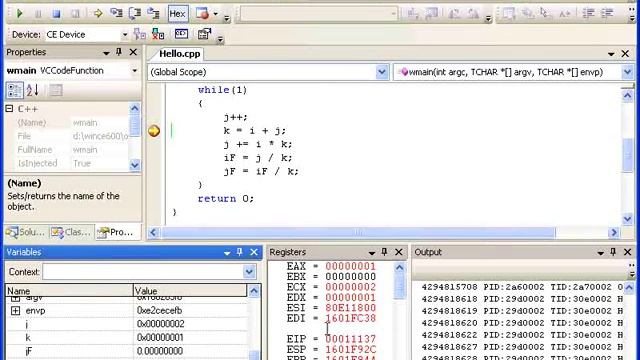Pin the Variables panel

pyautogui.click(x=240, y=252)
